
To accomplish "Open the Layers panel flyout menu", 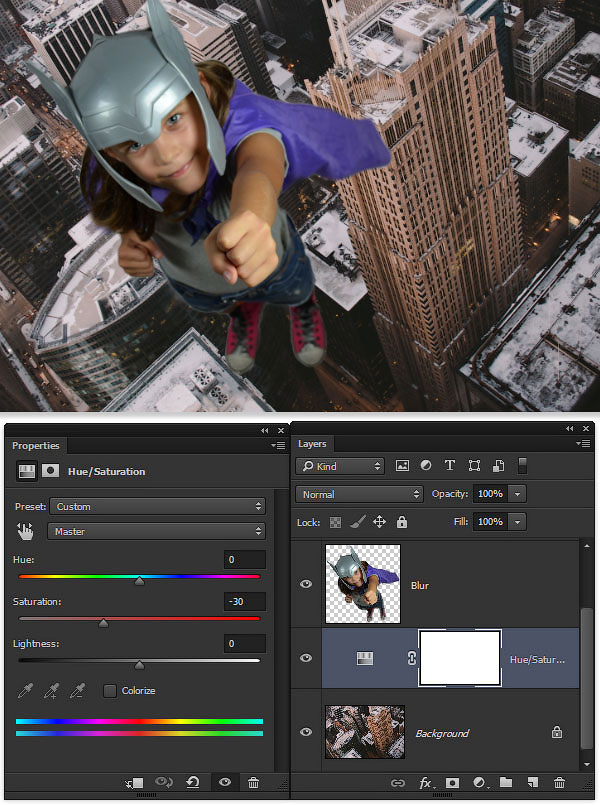I will (x=583, y=443).
